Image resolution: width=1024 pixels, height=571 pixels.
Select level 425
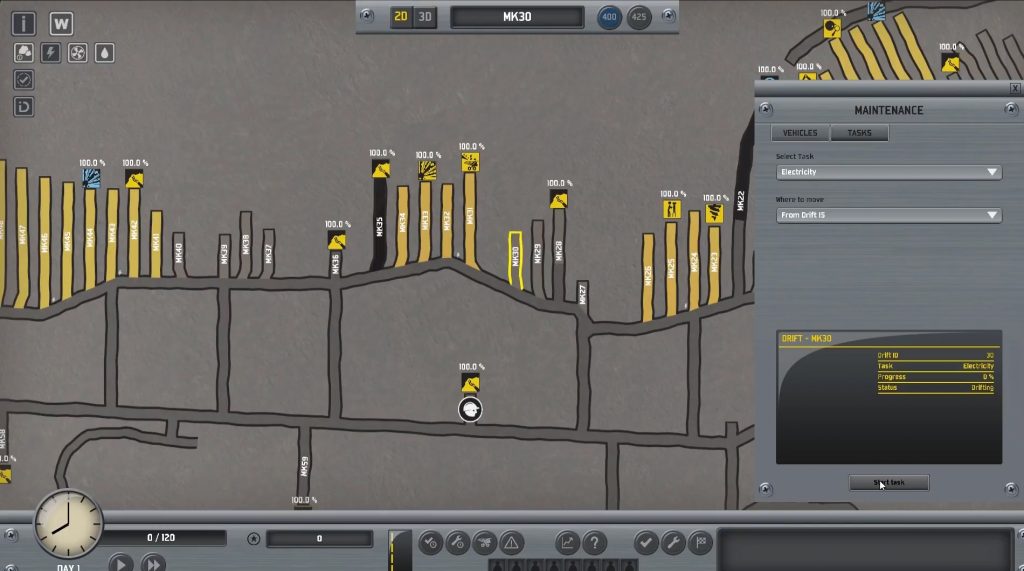(x=639, y=17)
